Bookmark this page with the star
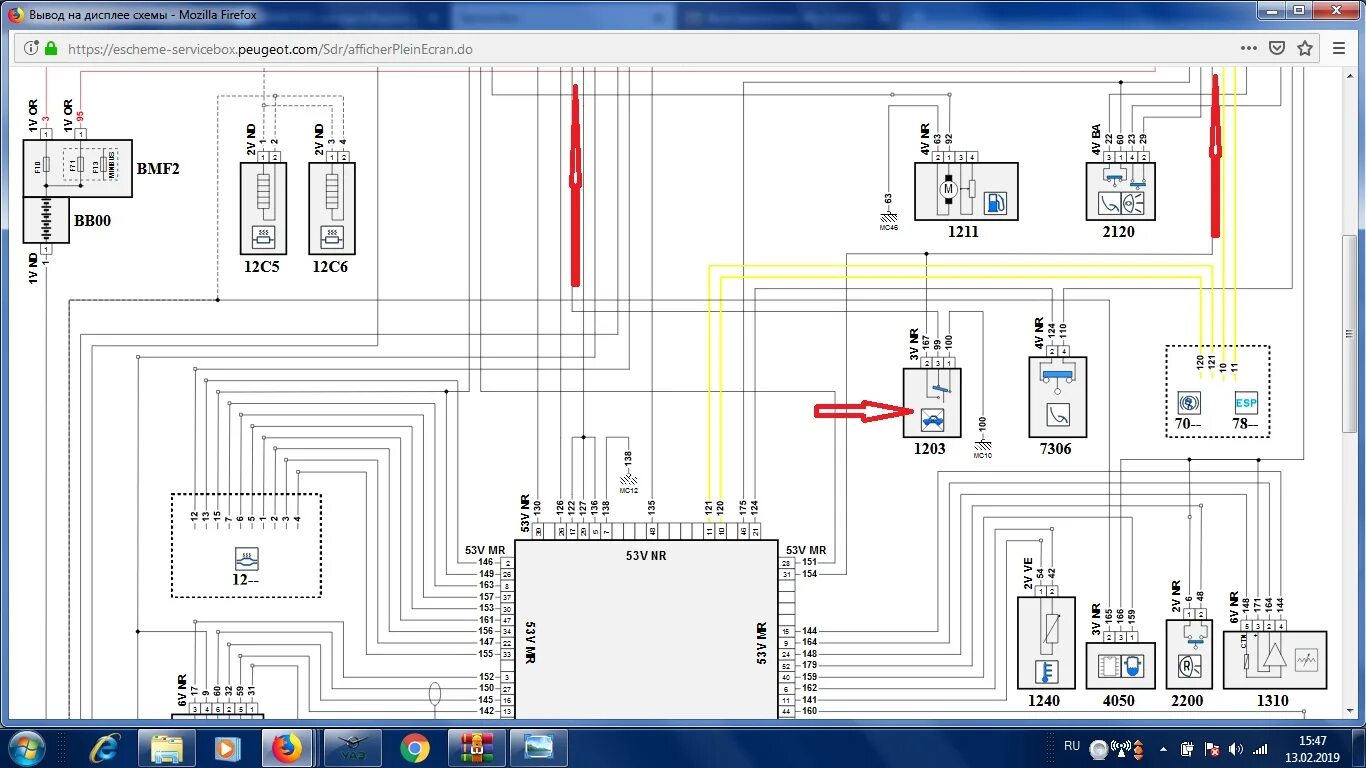The image size is (1366, 768). [x=1304, y=48]
